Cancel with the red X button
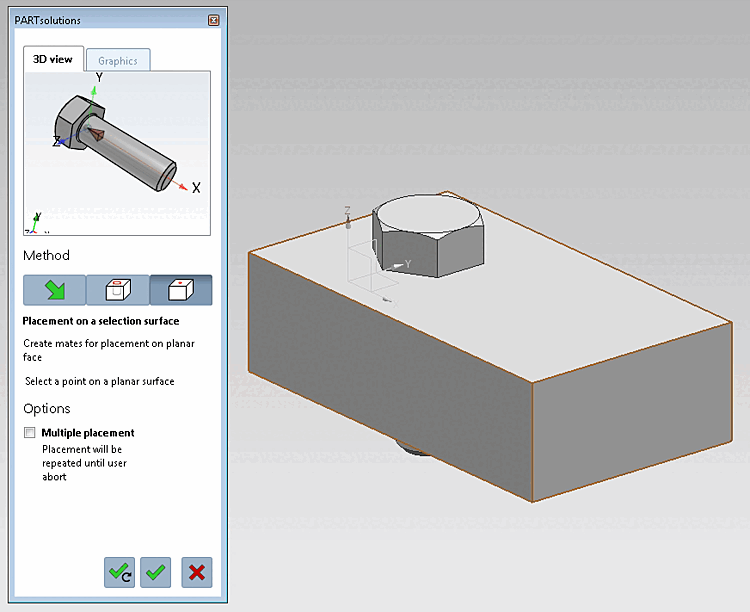Image resolution: width=750 pixels, height=612 pixels. coord(197,572)
